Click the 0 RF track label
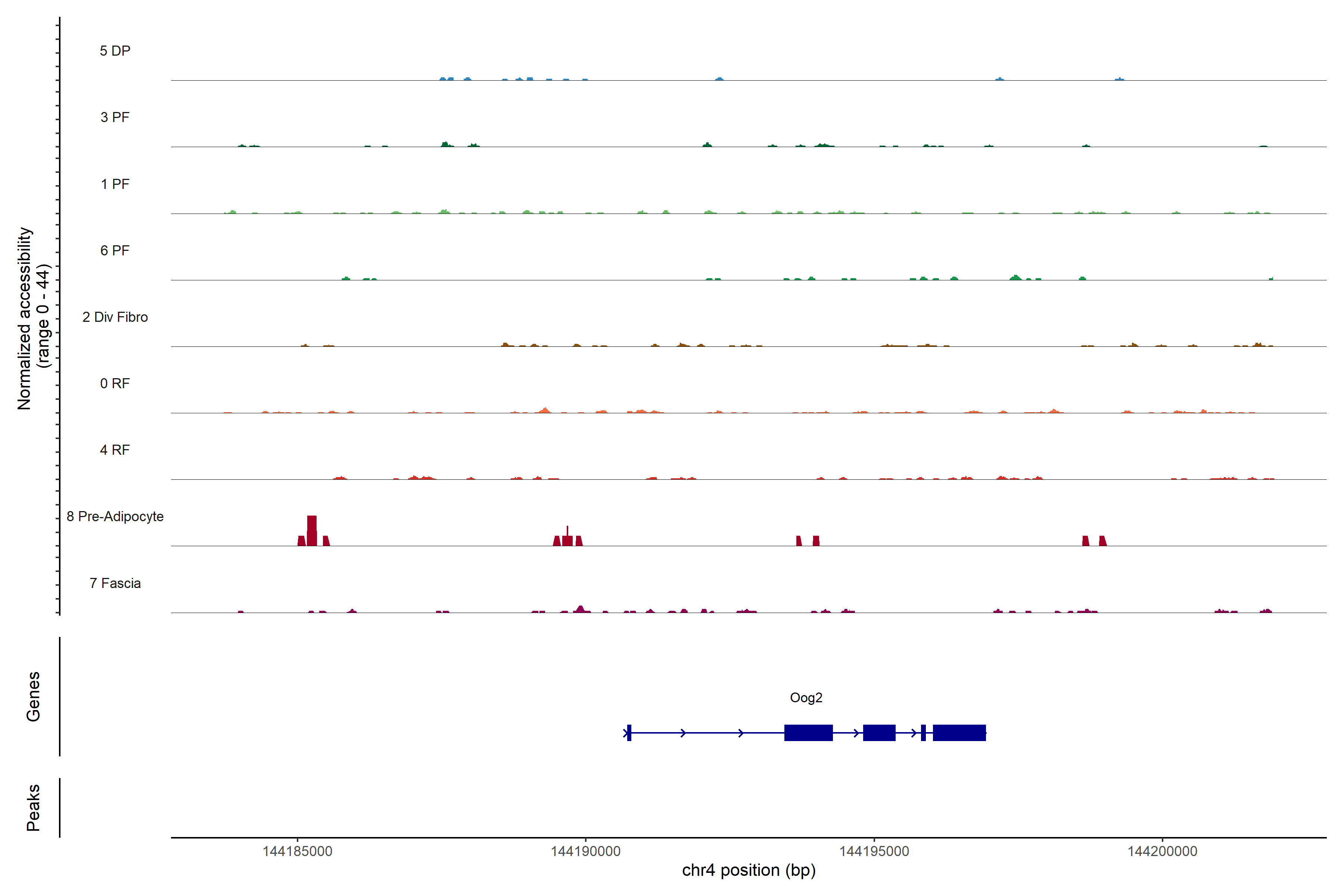 click(x=115, y=383)
